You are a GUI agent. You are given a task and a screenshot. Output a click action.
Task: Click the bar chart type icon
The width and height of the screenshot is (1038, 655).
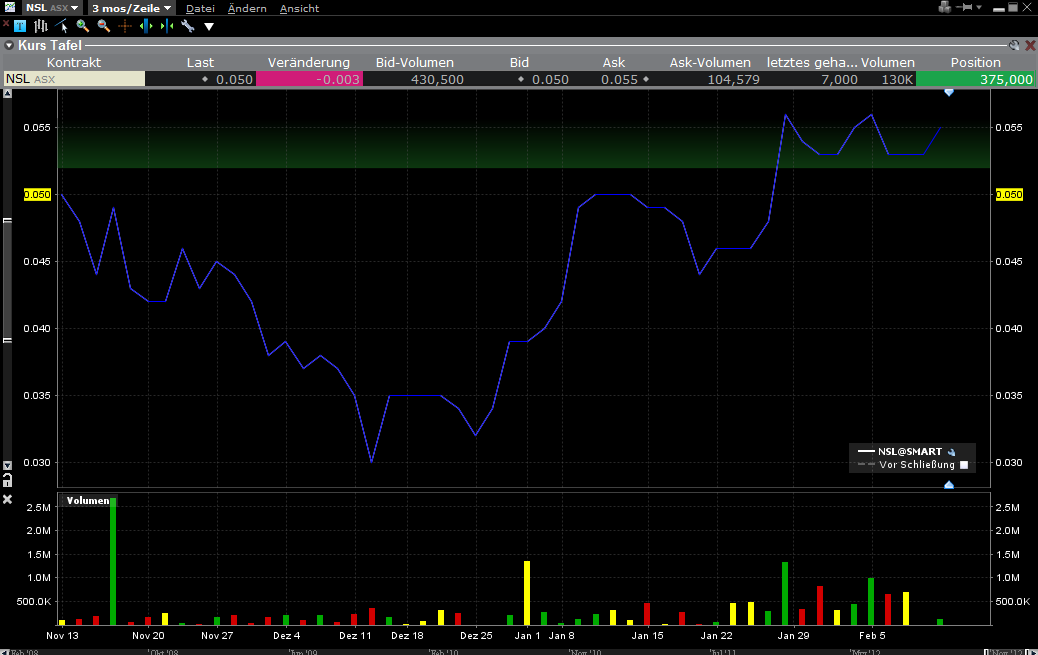click(41, 26)
